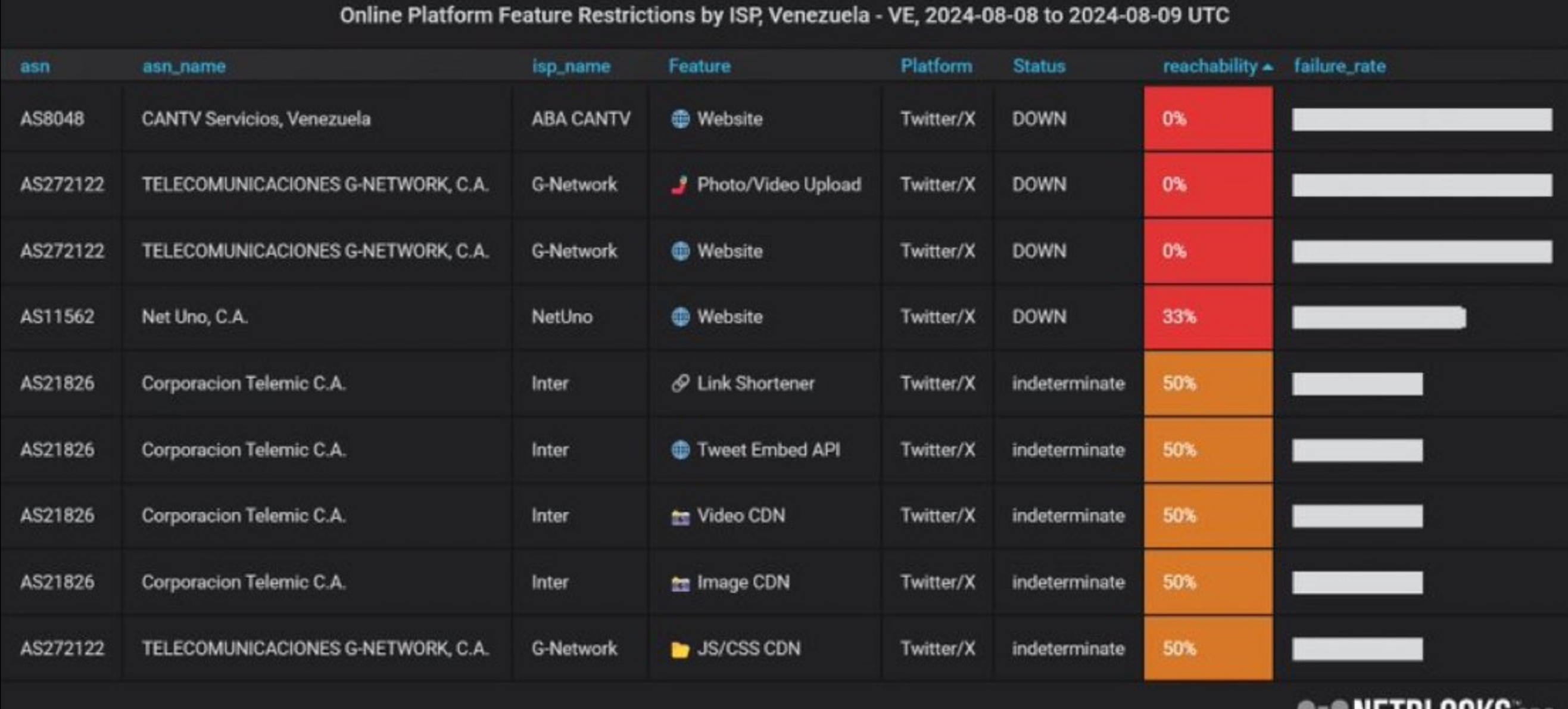
Task: Sort the table by the asn column header
Action: 35,66
